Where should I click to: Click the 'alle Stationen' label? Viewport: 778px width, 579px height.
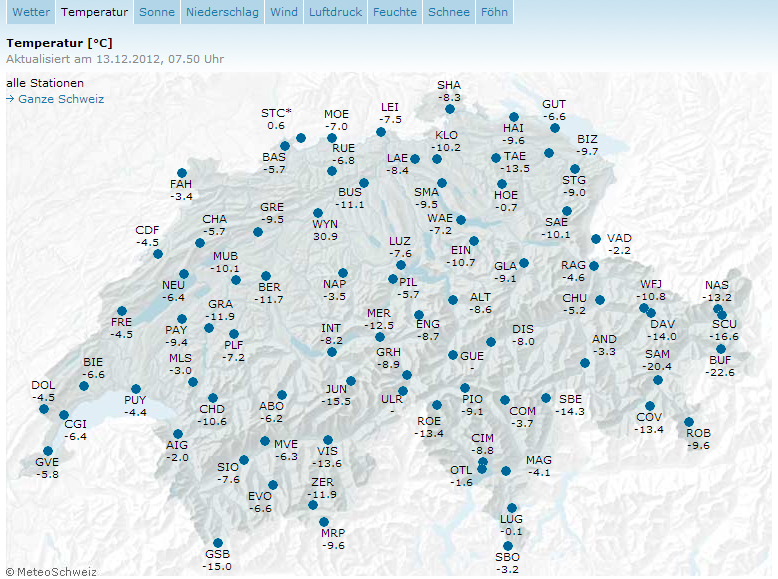(x=45, y=83)
